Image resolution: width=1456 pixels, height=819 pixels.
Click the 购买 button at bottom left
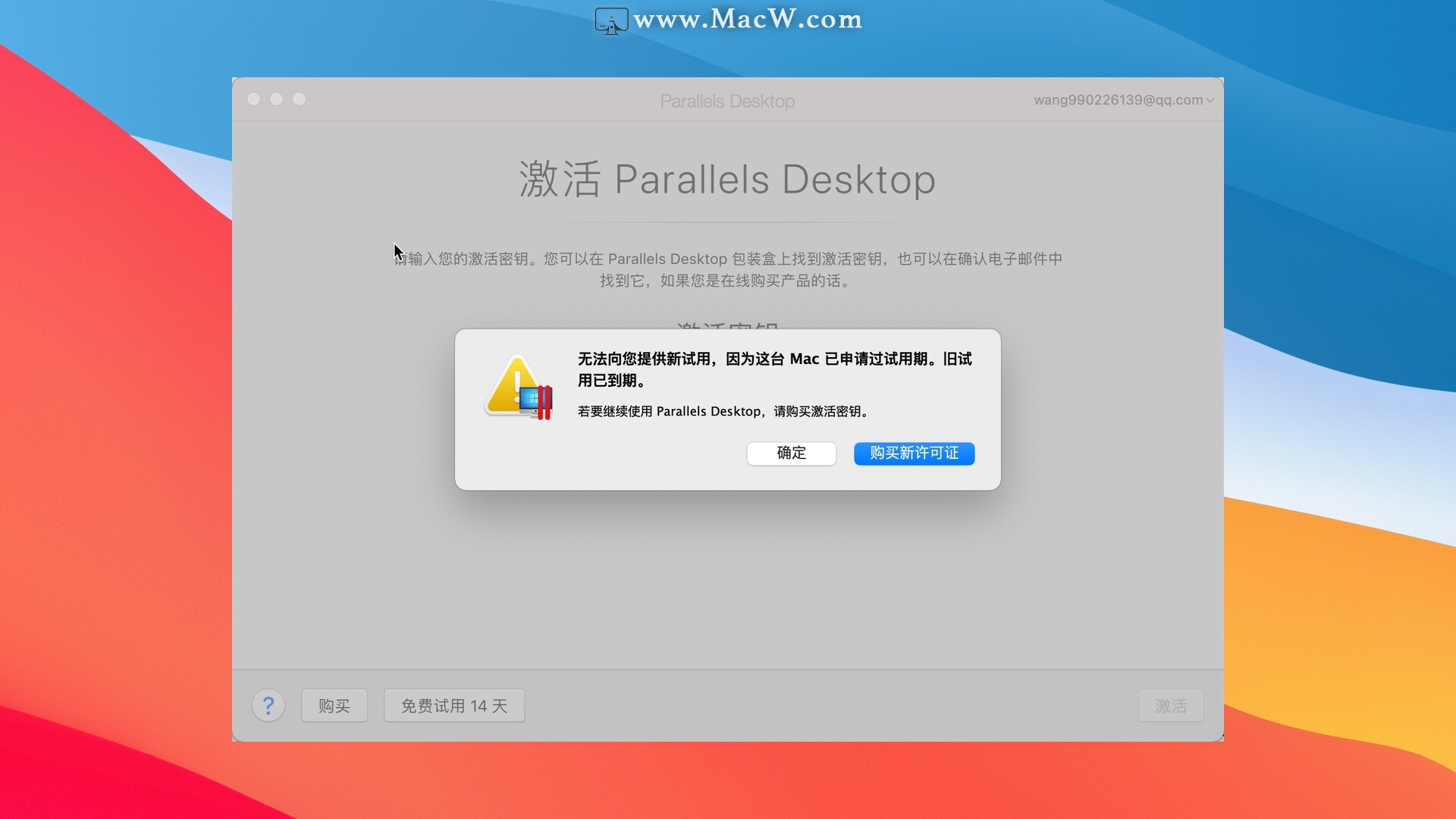click(x=334, y=706)
